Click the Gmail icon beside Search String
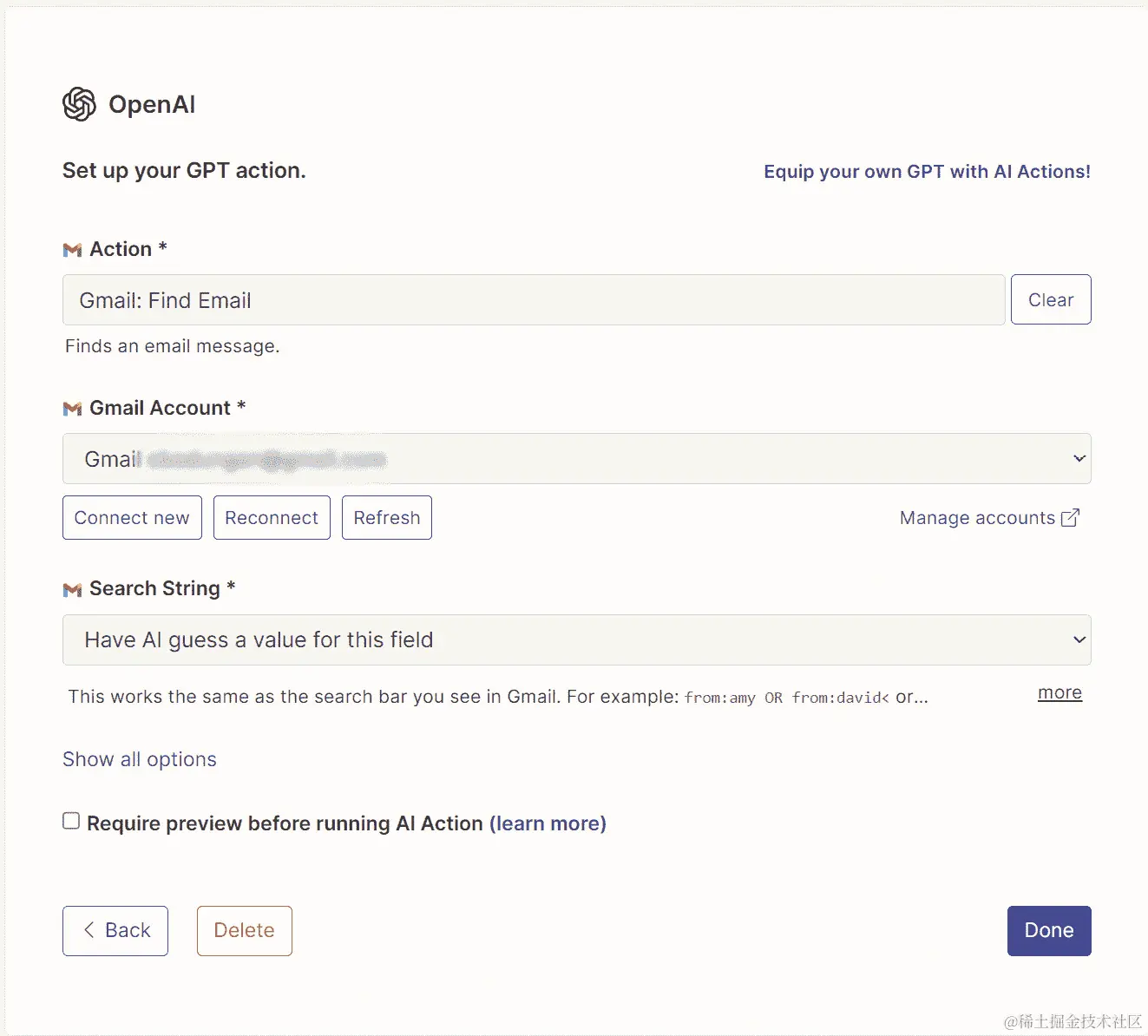Image resolution: width=1148 pixels, height=1036 pixels. pos(72,589)
